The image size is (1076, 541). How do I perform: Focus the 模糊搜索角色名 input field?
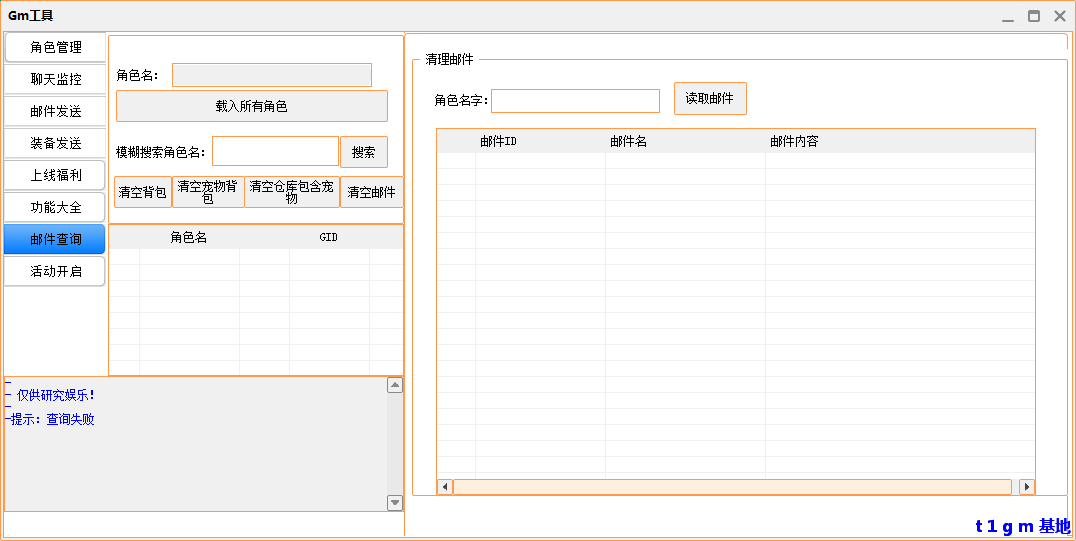[275, 151]
